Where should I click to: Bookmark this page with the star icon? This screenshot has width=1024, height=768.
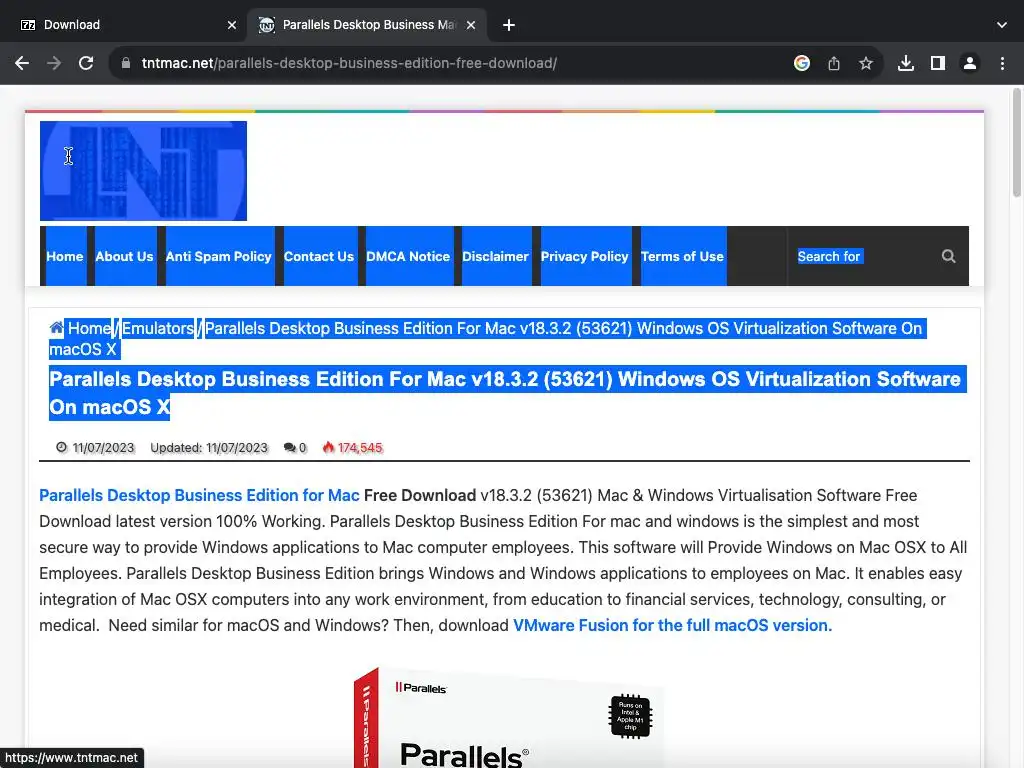[x=866, y=63]
